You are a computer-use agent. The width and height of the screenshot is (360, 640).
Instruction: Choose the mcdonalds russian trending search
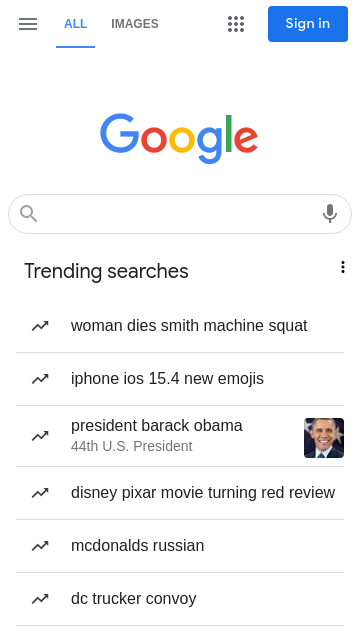[x=180, y=546]
